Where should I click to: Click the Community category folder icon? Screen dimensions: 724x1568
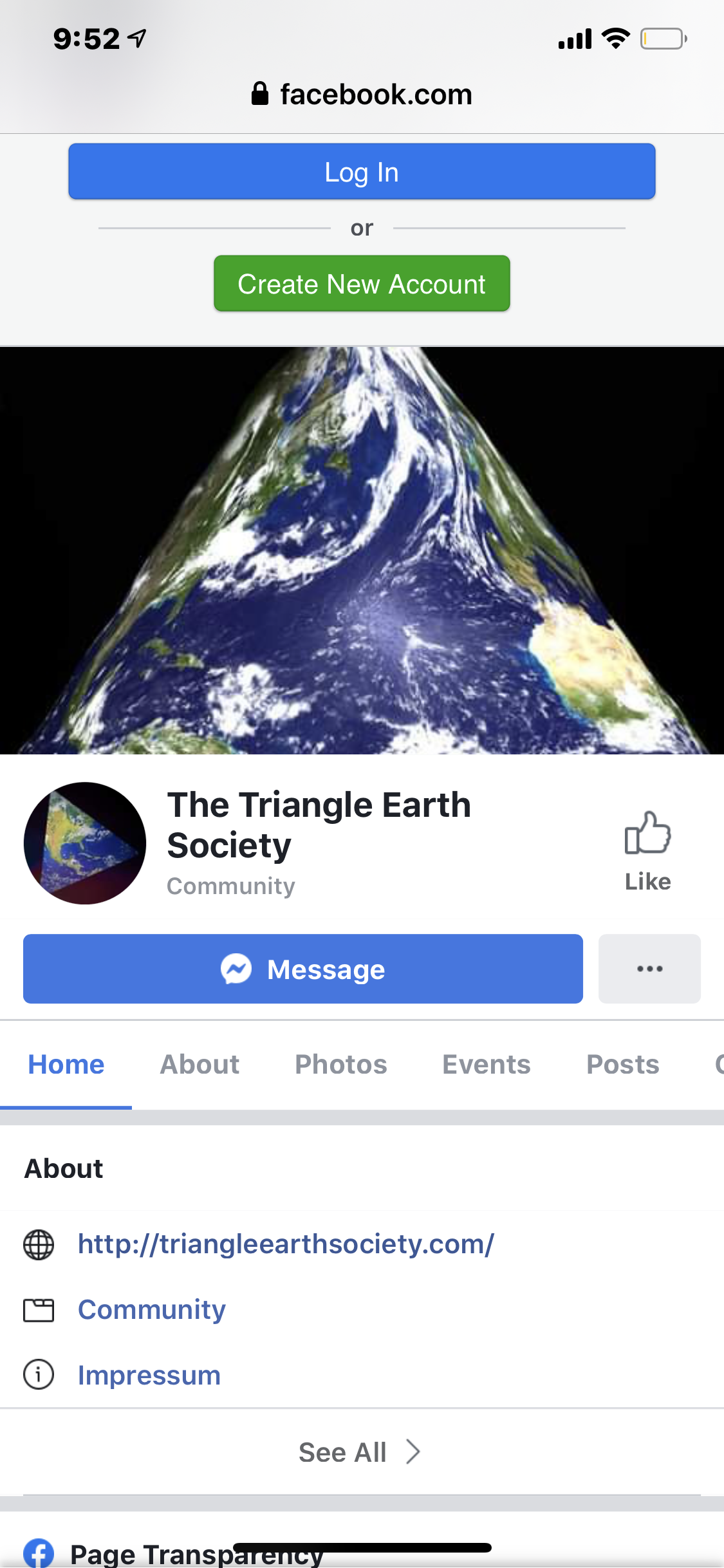pyautogui.click(x=39, y=1310)
